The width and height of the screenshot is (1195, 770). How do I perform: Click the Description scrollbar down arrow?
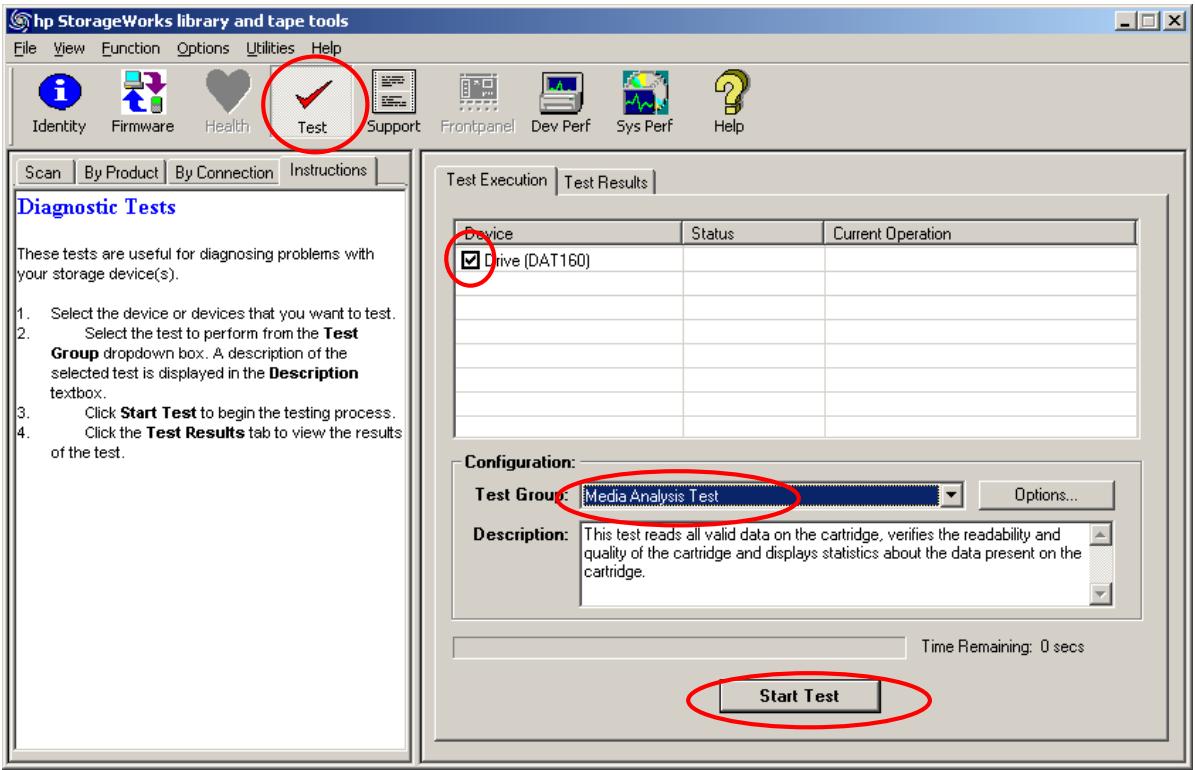pos(1100,593)
